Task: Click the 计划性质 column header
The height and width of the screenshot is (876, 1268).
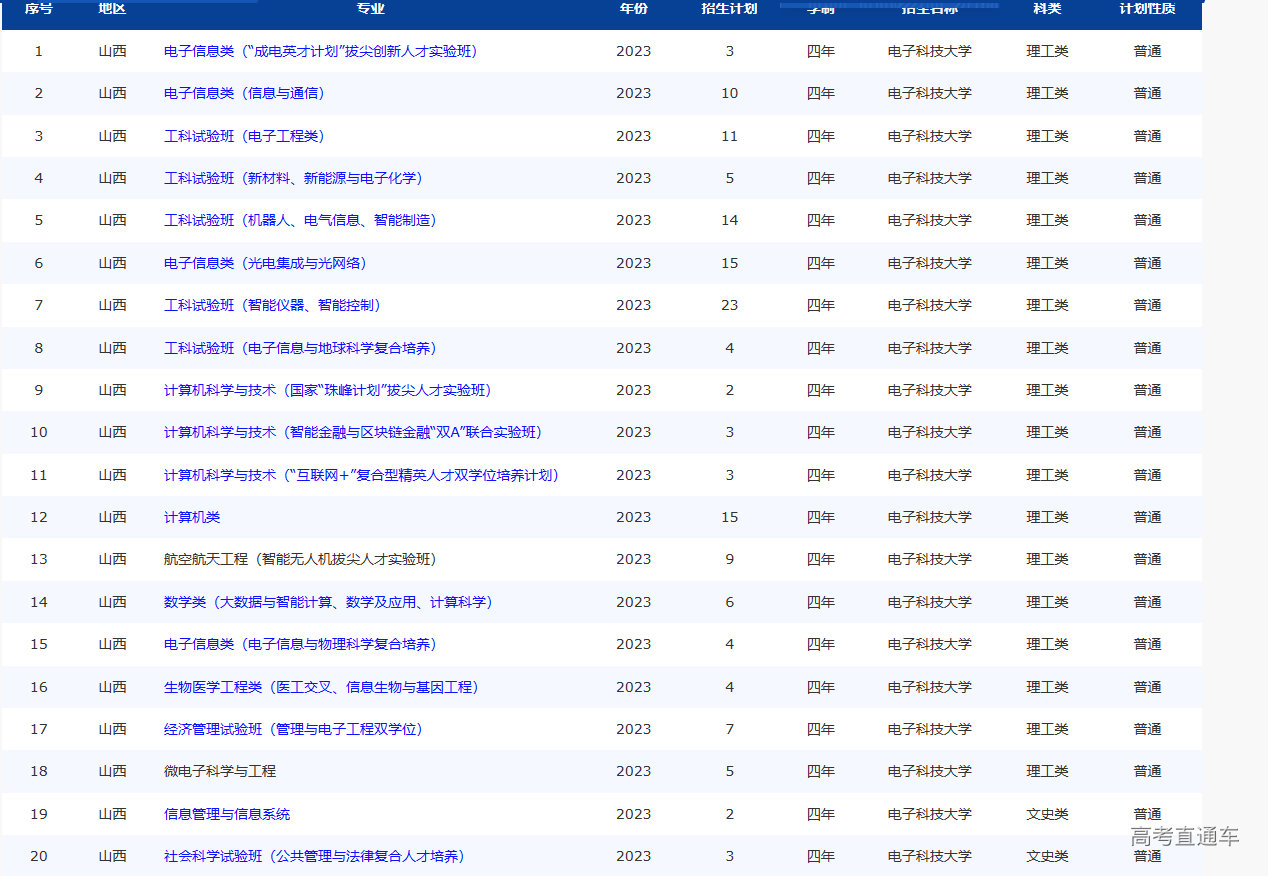Action: pos(1147,9)
